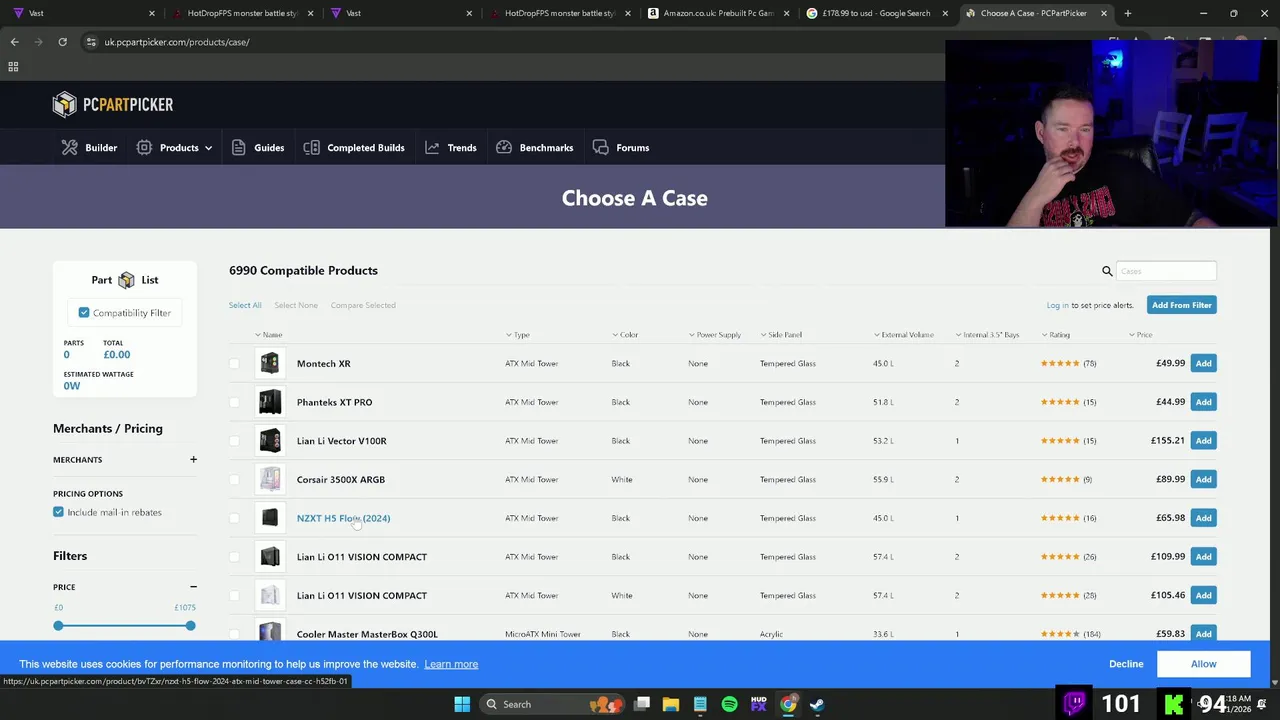Open the Trends page
The height and width of the screenshot is (720, 1280).
pyautogui.click(x=450, y=148)
